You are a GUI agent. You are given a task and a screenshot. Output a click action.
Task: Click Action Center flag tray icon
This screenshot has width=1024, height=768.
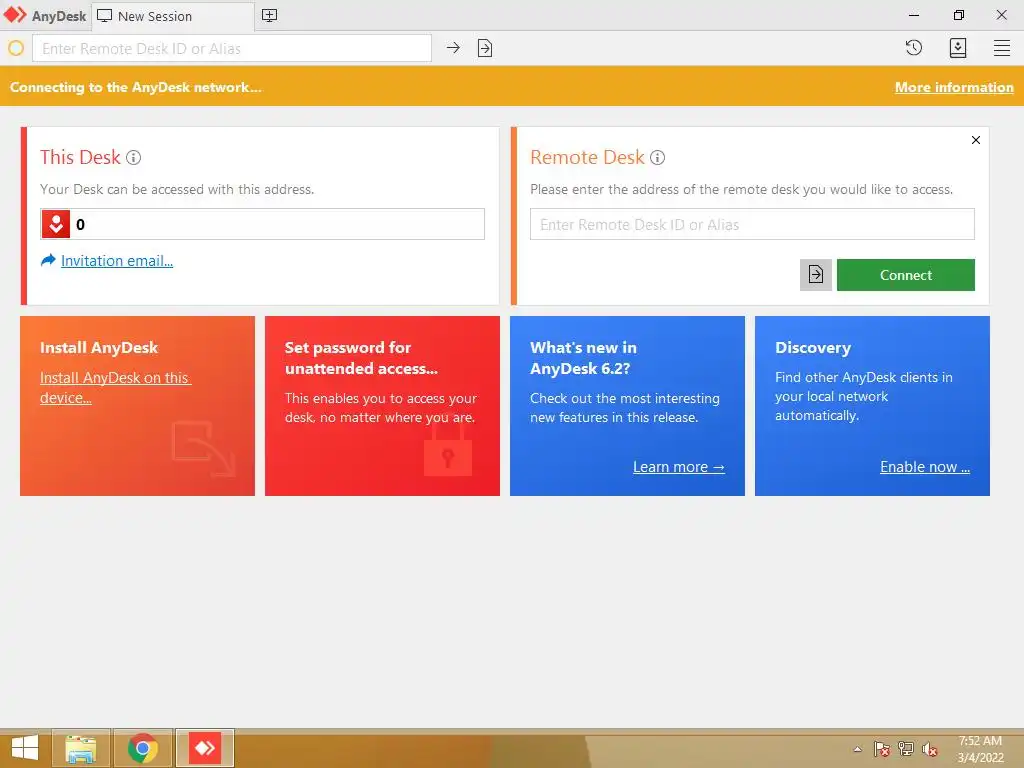click(x=882, y=749)
